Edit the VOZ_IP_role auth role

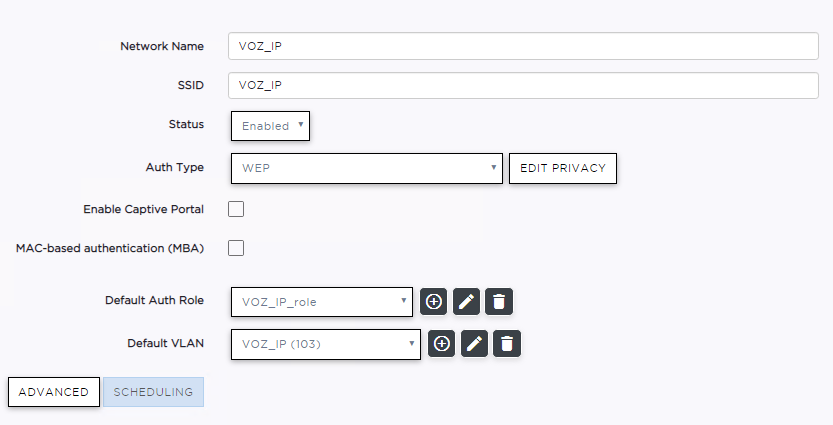pos(466,302)
